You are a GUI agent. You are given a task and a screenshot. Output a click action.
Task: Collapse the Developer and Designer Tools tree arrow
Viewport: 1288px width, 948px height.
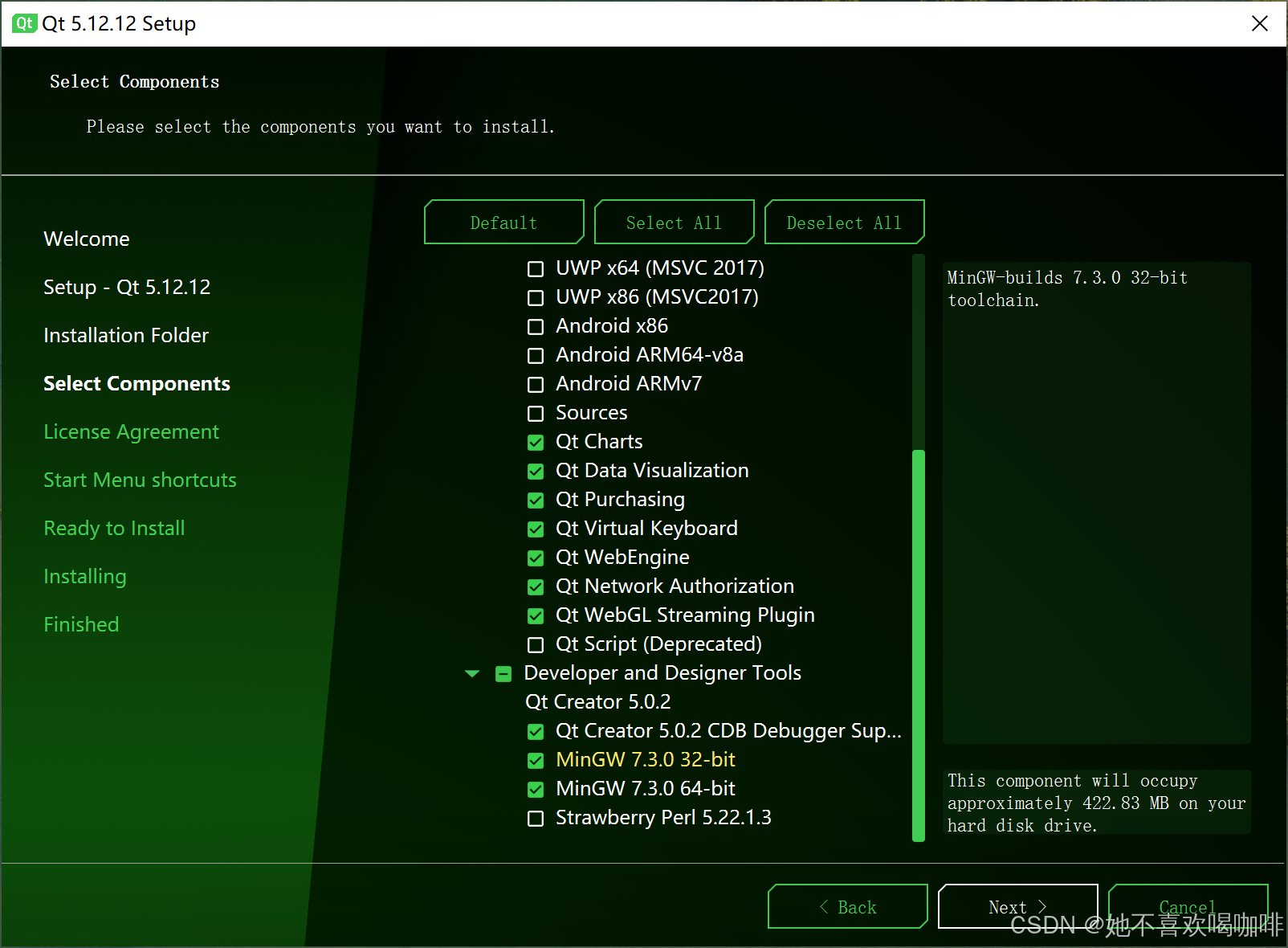pyautogui.click(x=472, y=673)
